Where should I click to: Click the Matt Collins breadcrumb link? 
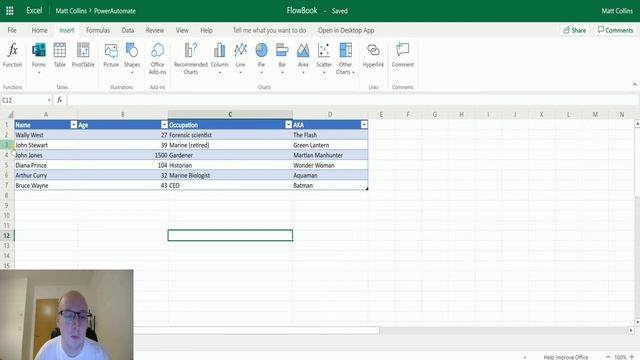pos(71,11)
